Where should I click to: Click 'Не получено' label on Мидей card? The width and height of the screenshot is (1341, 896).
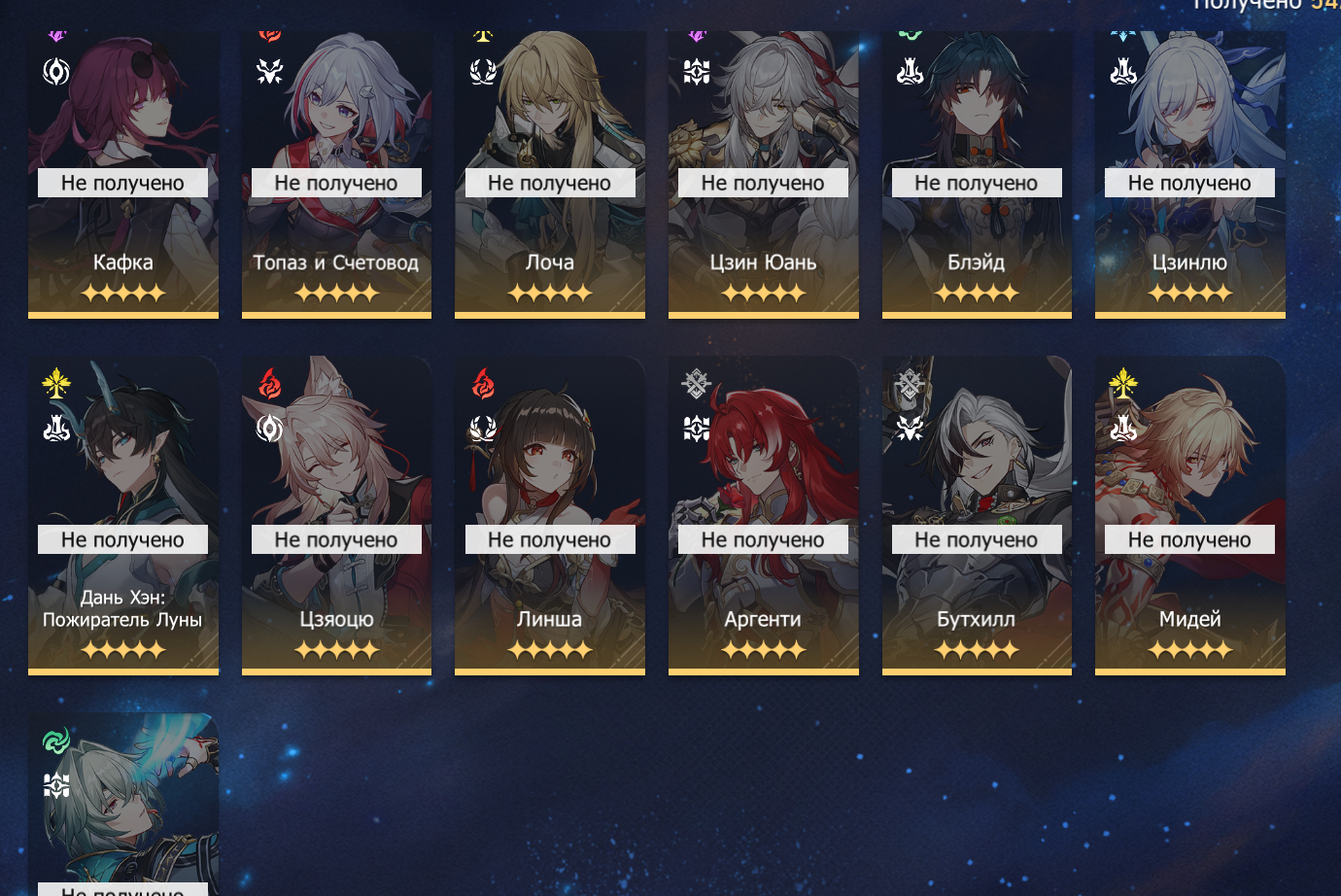[1189, 539]
